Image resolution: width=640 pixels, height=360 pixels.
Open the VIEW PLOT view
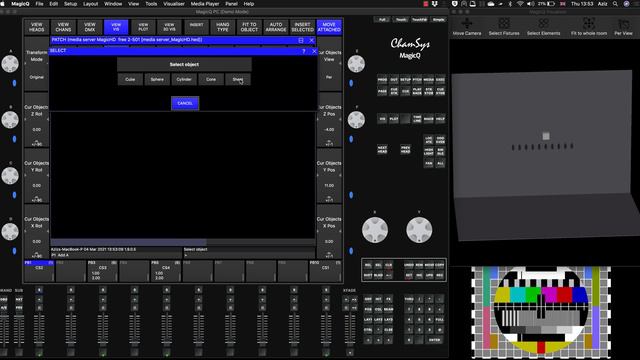pyautogui.click(x=143, y=27)
